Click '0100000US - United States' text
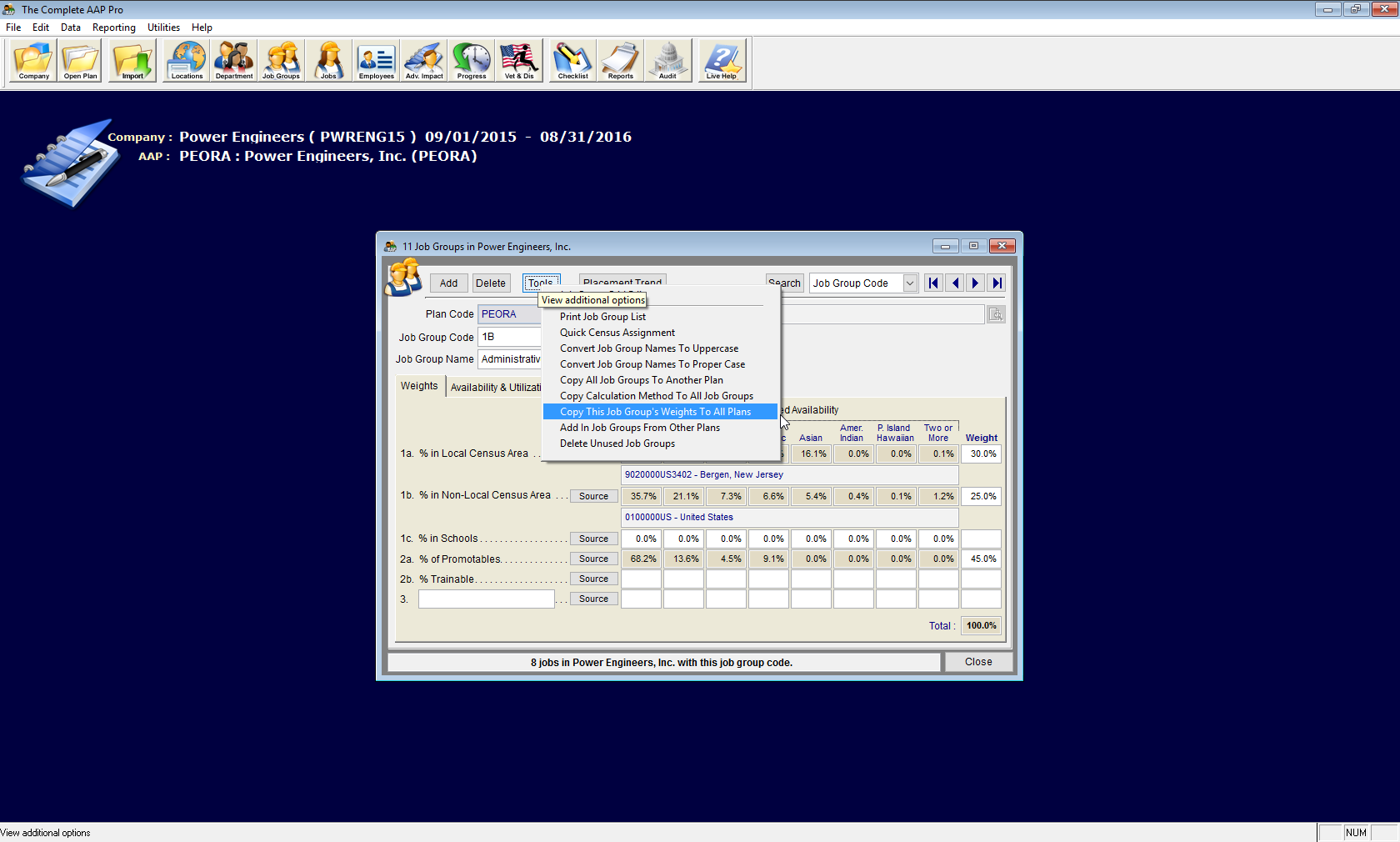 679,517
